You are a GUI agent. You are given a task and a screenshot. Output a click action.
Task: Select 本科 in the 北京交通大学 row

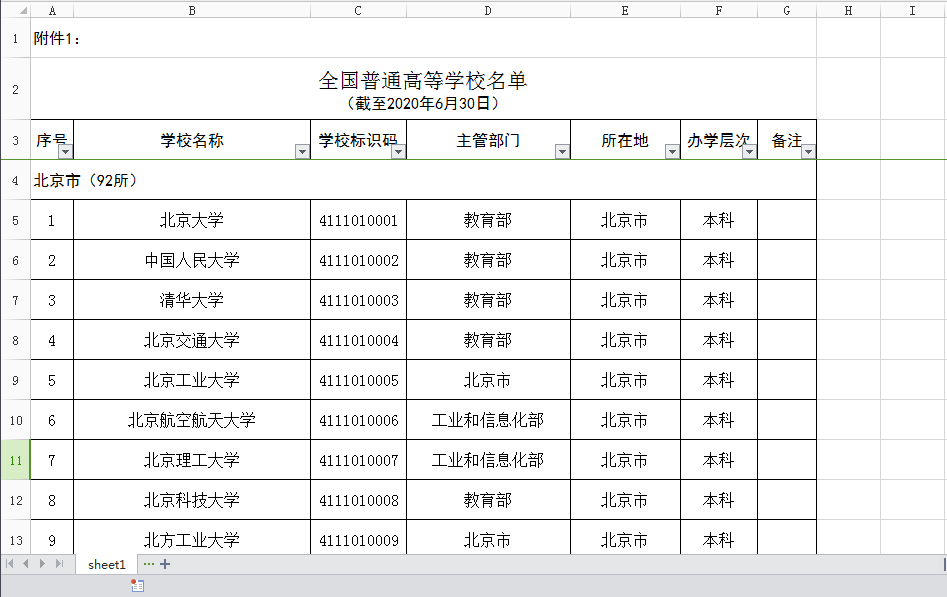click(719, 340)
